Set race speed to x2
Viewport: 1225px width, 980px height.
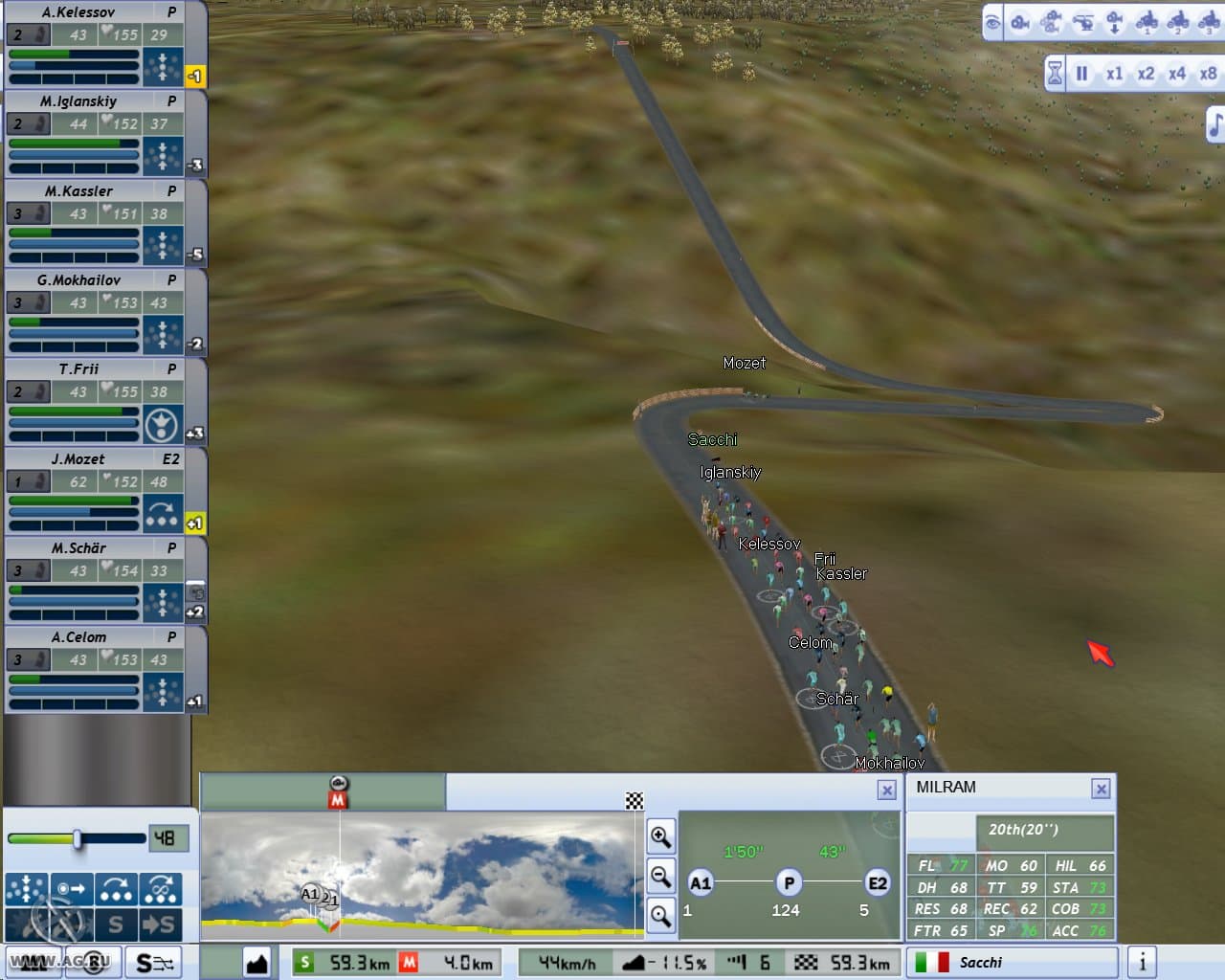[1146, 73]
